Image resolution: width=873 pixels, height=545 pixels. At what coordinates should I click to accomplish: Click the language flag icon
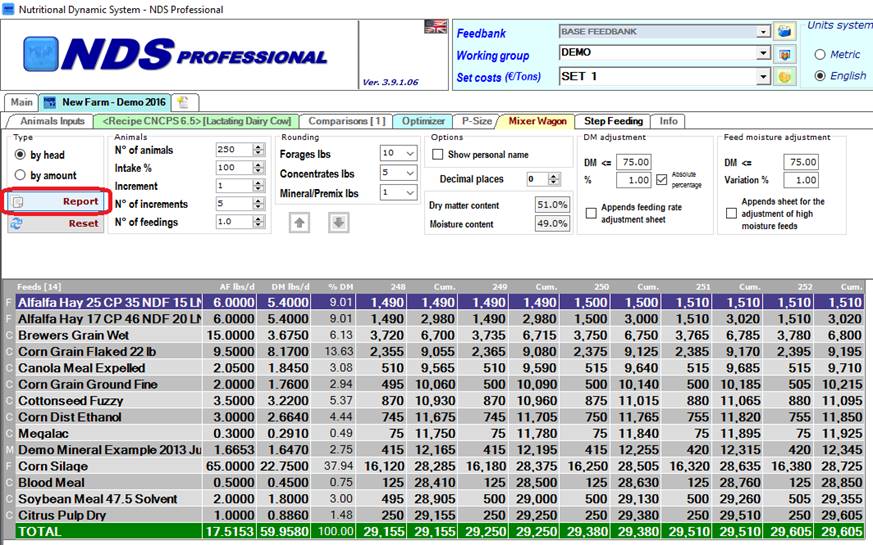(435, 26)
